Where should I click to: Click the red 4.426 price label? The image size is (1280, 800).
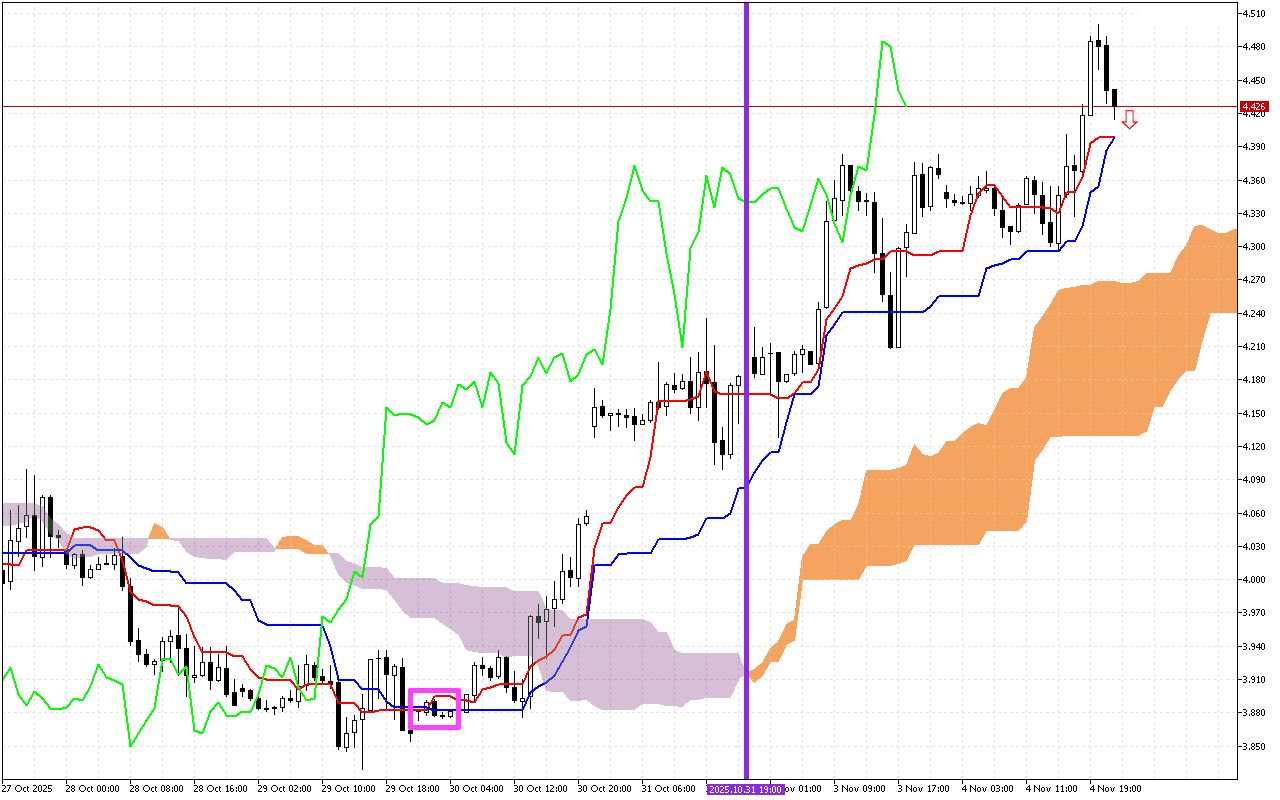pos(1253,106)
